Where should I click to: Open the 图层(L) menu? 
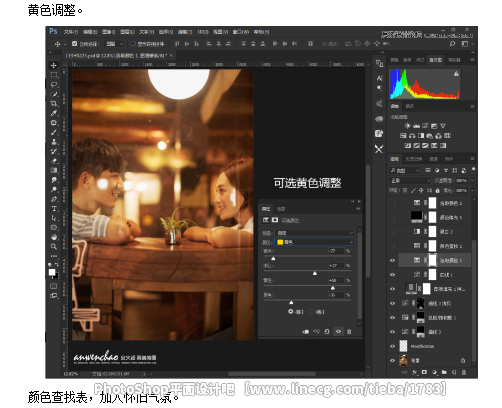pos(127,32)
